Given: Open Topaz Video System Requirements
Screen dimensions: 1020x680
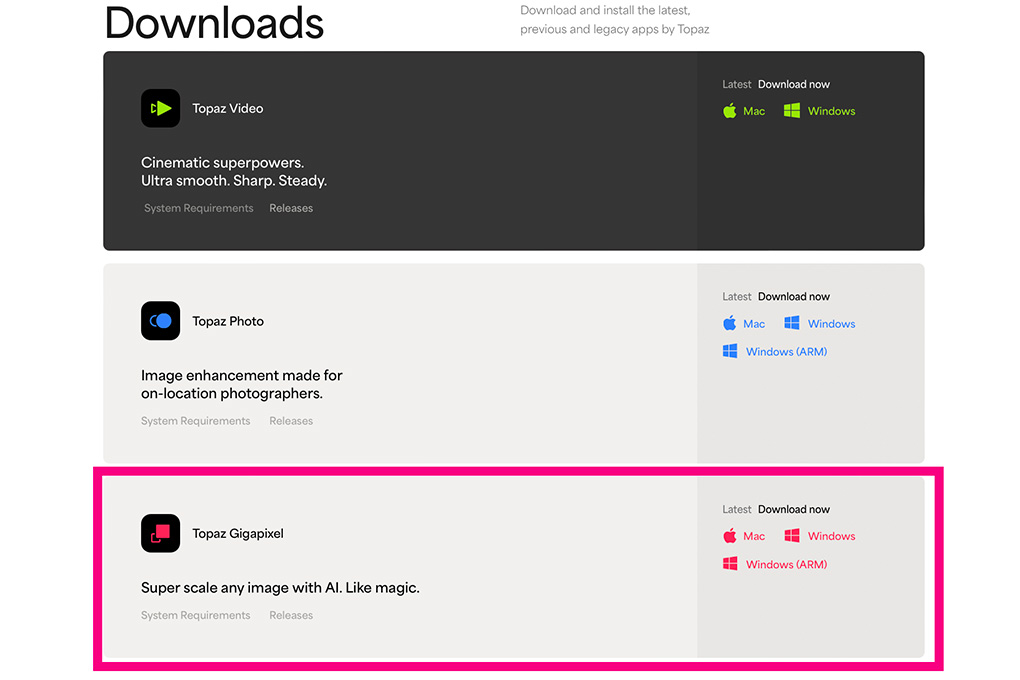Looking at the screenshot, I should tap(198, 208).
